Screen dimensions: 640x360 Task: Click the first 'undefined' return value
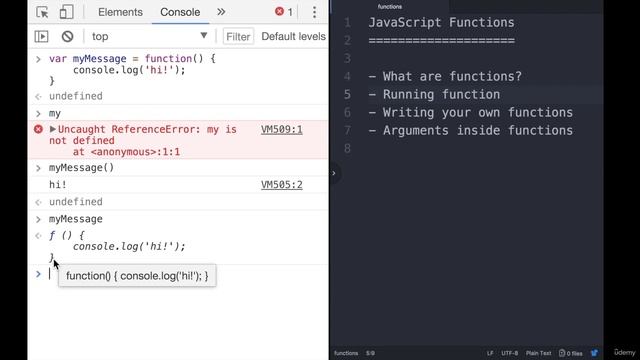pyautogui.click(x=76, y=96)
